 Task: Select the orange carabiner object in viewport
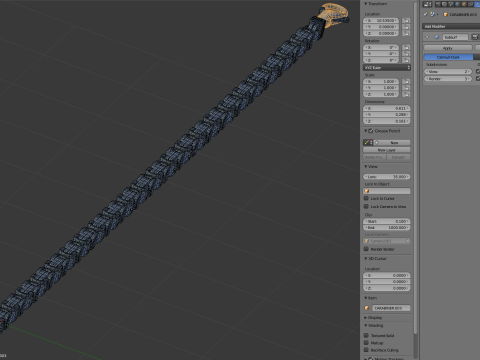(x=333, y=15)
